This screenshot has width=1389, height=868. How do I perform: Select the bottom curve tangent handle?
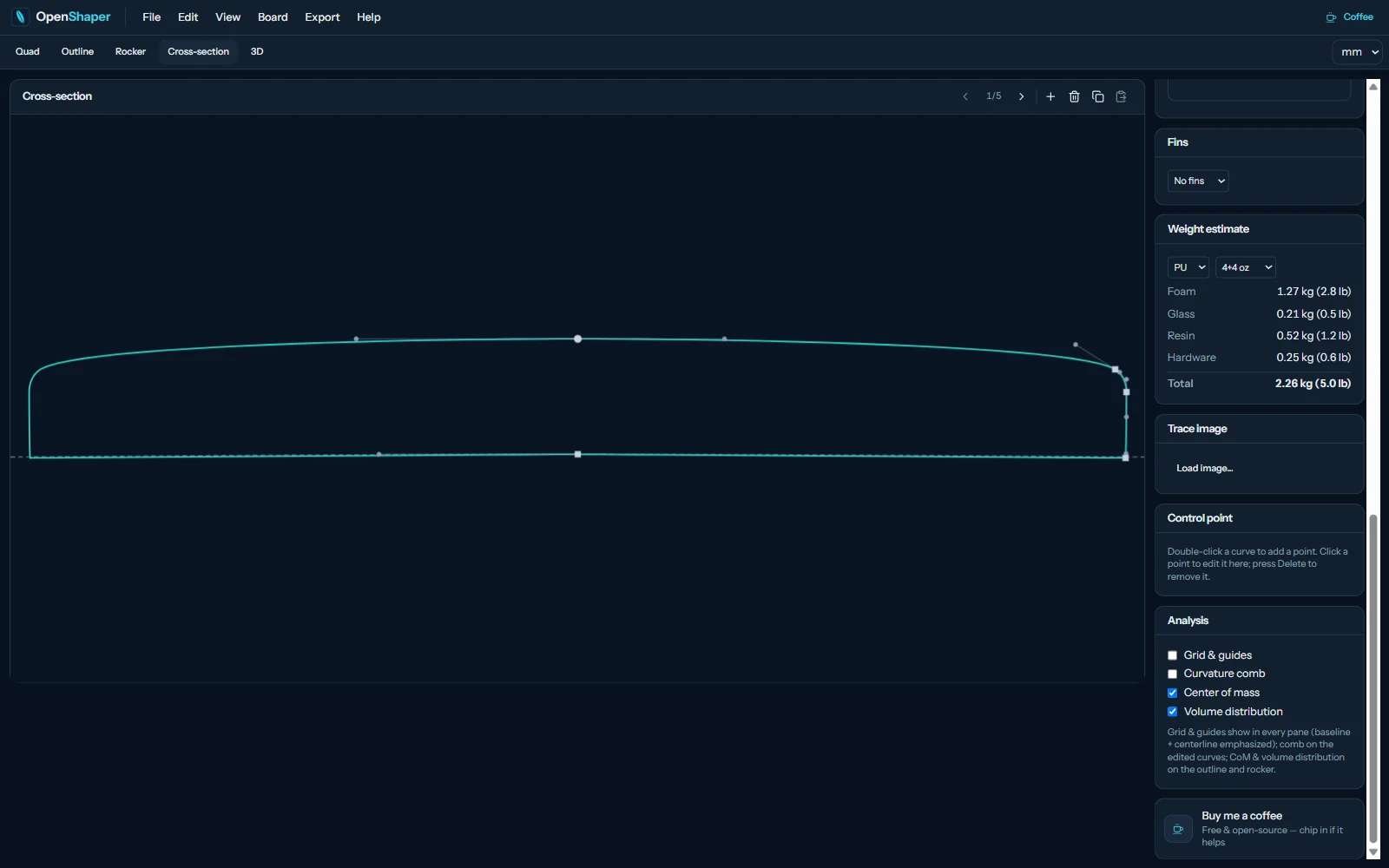tap(379, 454)
